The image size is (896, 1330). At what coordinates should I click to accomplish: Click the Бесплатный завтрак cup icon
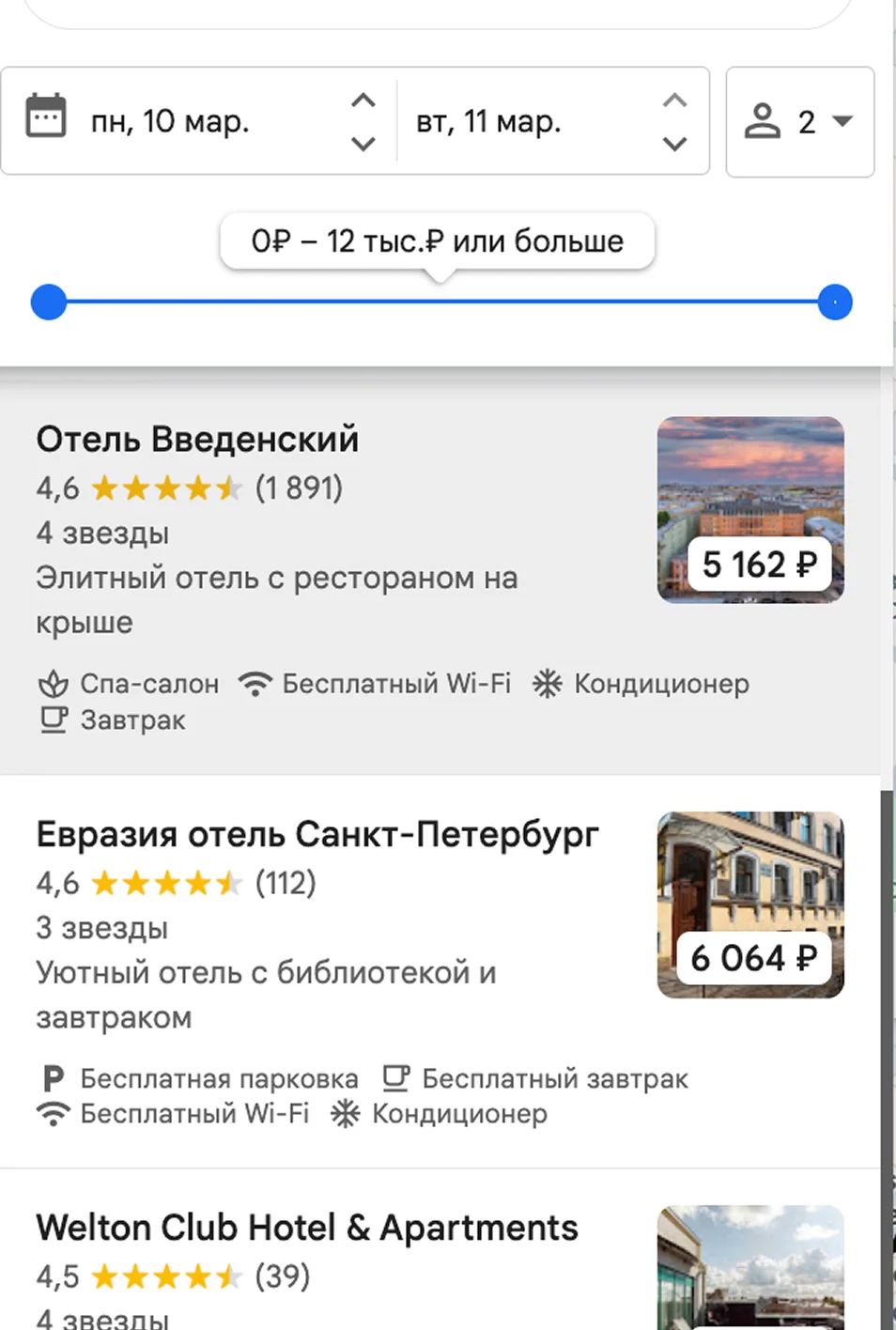point(396,1078)
